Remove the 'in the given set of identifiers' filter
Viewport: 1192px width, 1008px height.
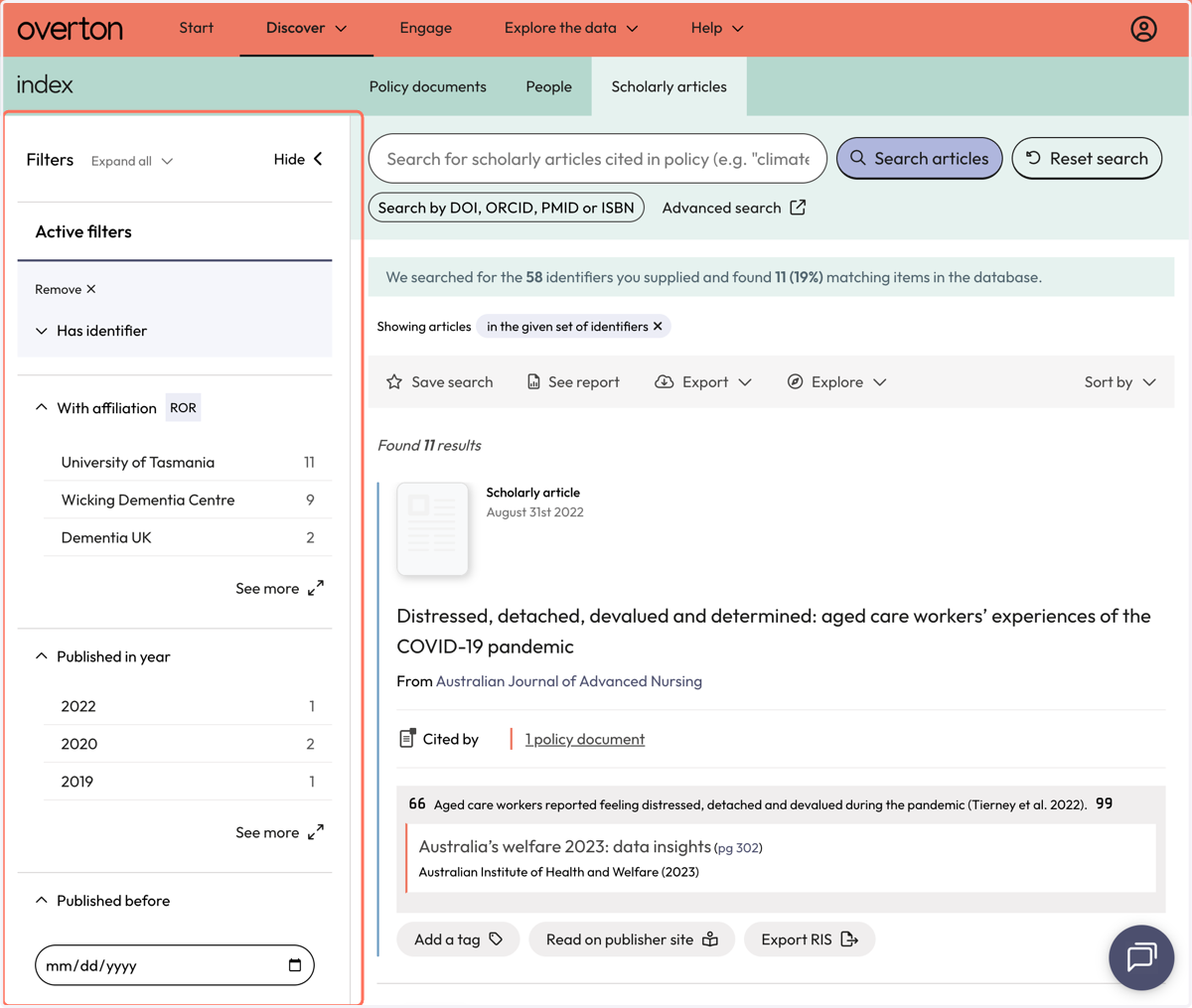click(658, 327)
